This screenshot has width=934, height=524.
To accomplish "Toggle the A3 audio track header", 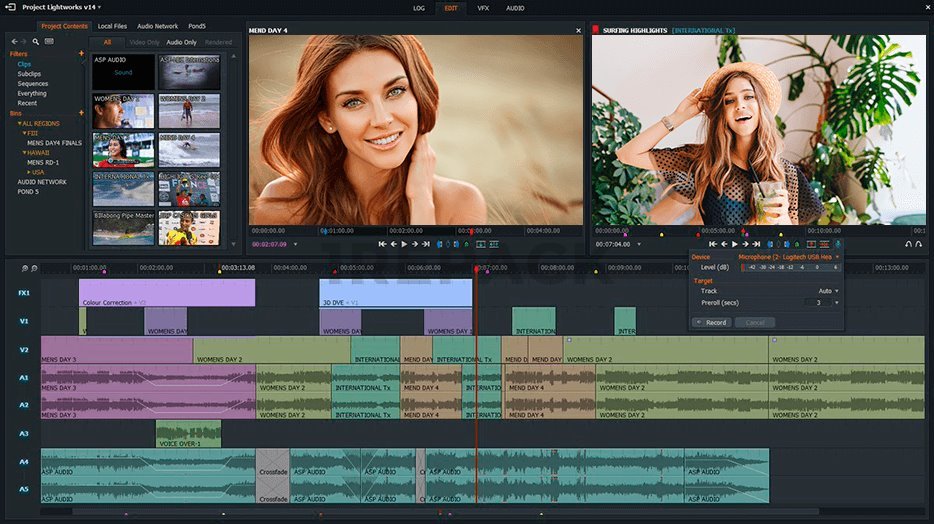I will tap(23, 433).
